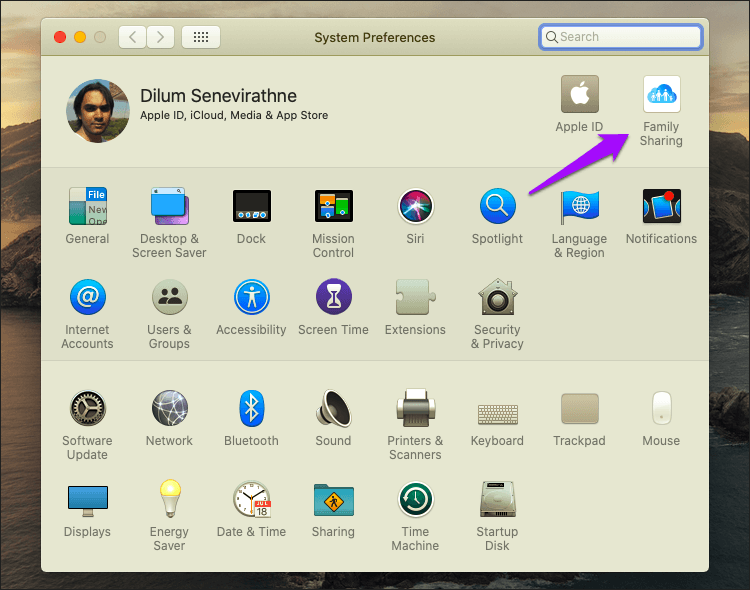
Task: Click the Dilum Senevirathne account name
Action: [218, 96]
